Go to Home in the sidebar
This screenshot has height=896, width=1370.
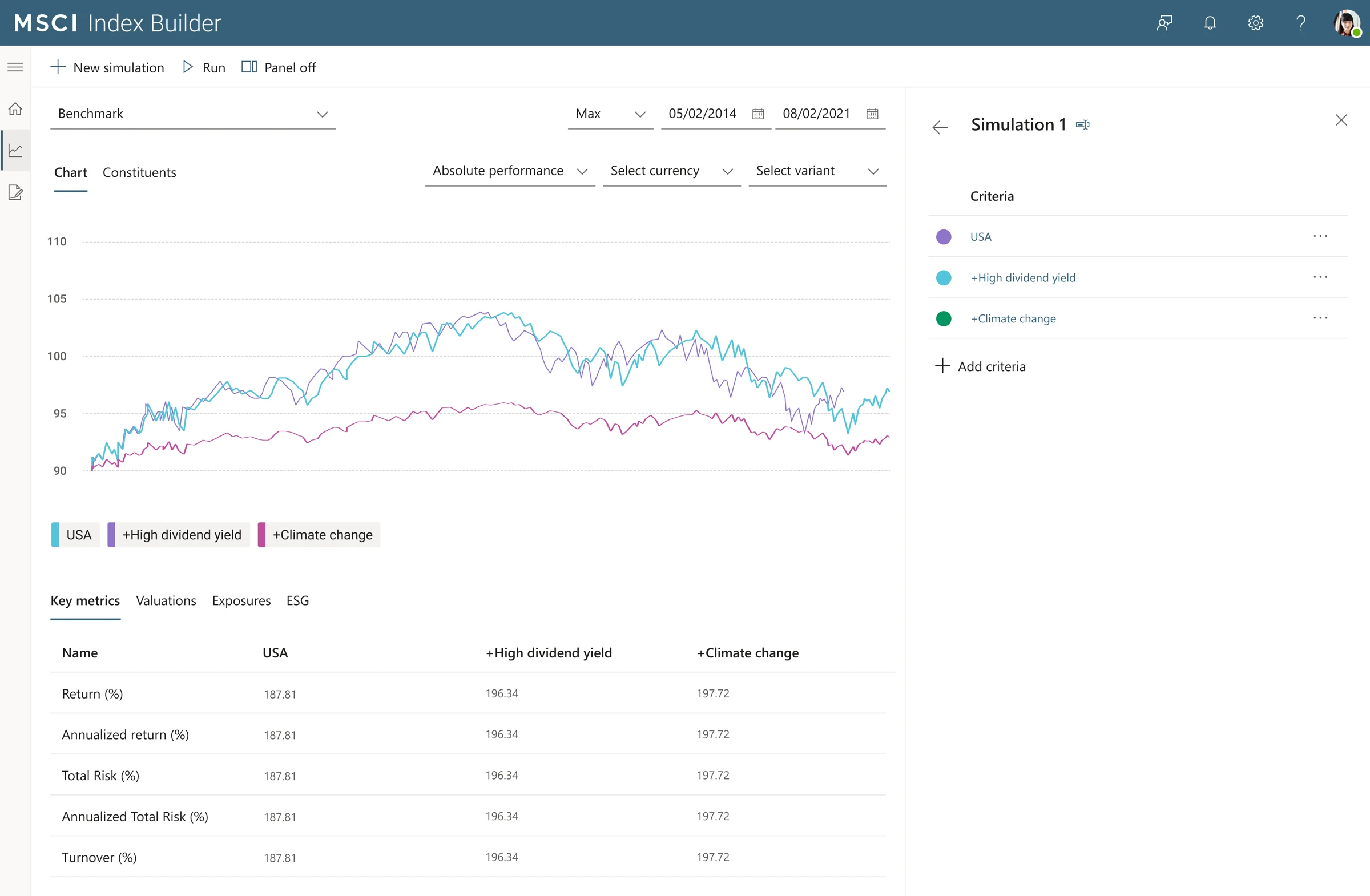pyautogui.click(x=15, y=109)
